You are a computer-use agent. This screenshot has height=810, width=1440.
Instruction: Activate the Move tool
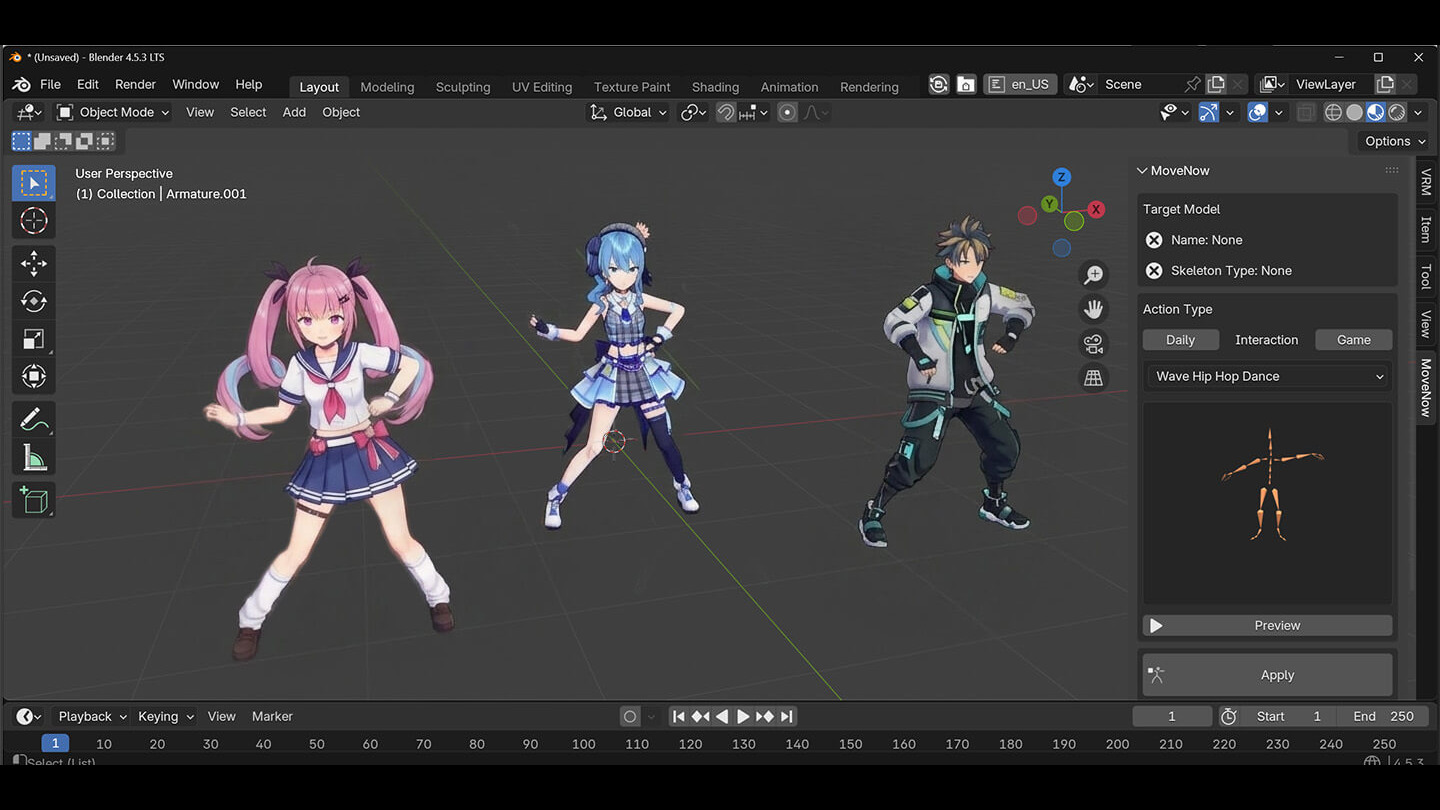tap(33, 263)
